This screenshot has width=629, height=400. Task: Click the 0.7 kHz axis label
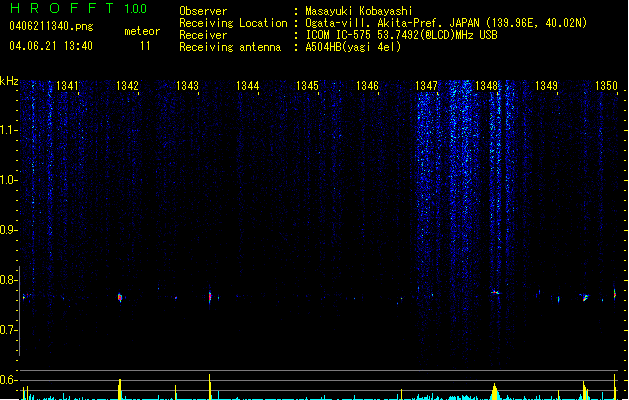pos(7,330)
